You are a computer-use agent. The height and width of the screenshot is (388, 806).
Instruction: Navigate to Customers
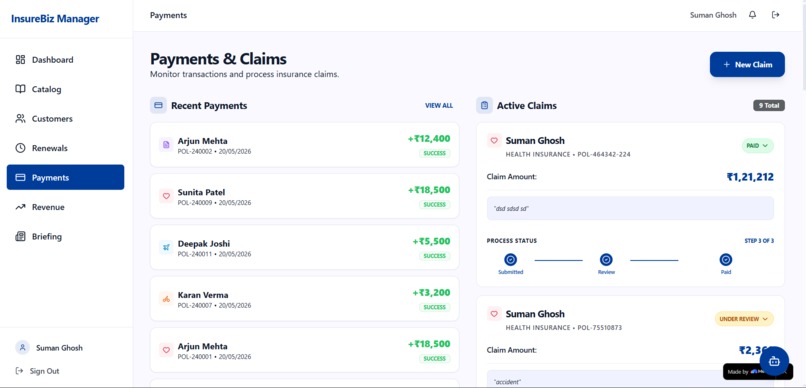click(x=65, y=119)
